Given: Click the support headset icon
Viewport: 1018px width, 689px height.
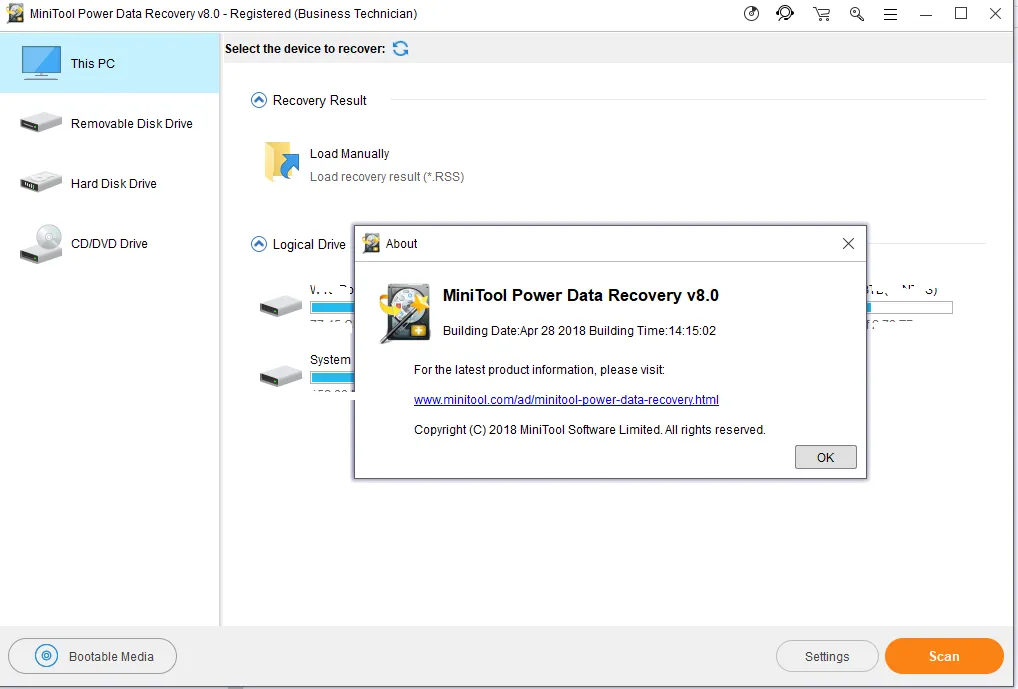Looking at the screenshot, I should click(x=785, y=13).
